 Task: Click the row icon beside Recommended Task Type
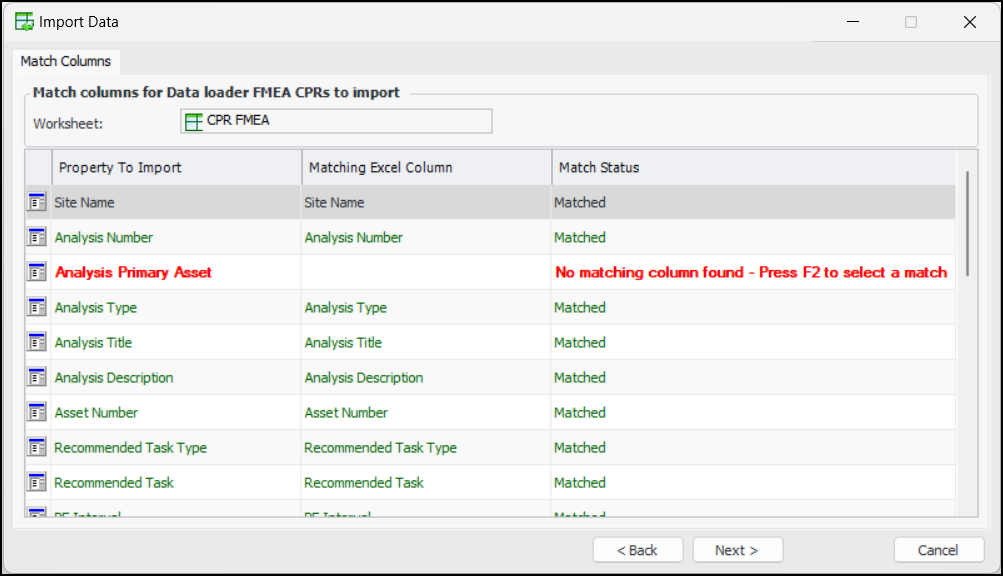point(37,447)
